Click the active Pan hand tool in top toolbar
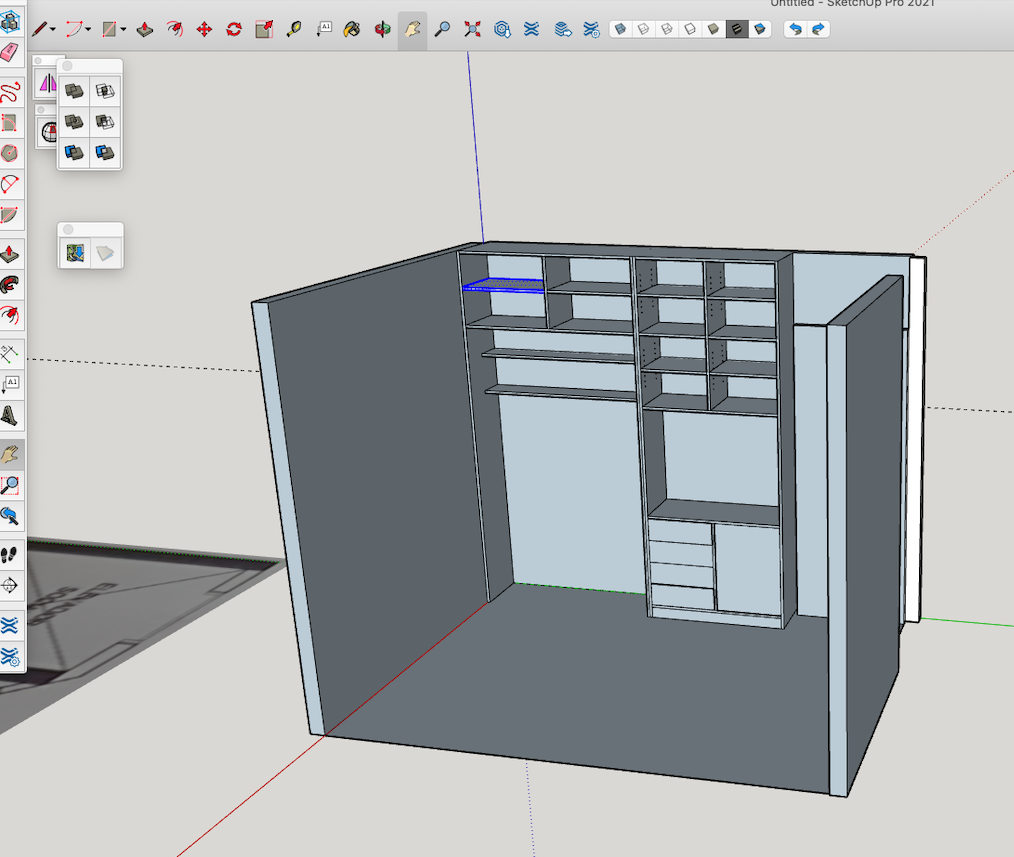1014x857 pixels. point(412,29)
